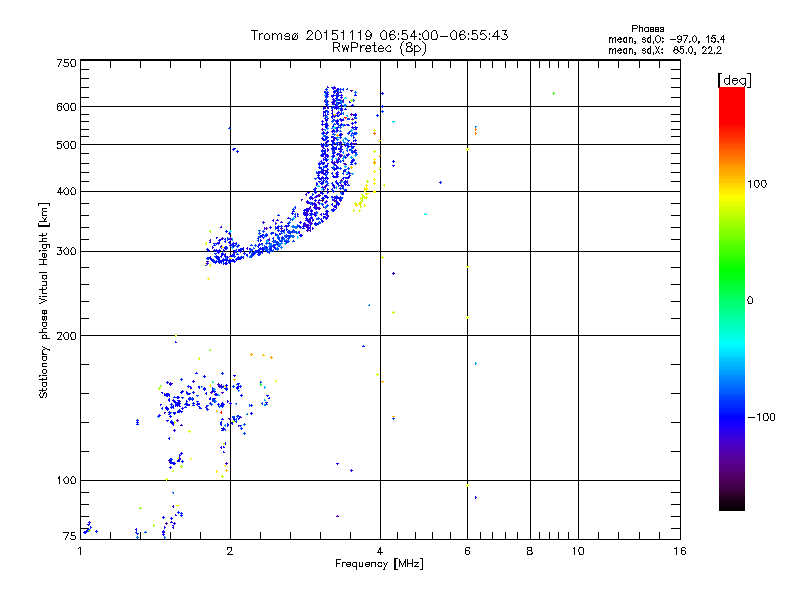Click the y-axis '100' tick label
Image resolution: width=800 pixels, height=600 pixels.
(x=66, y=480)
